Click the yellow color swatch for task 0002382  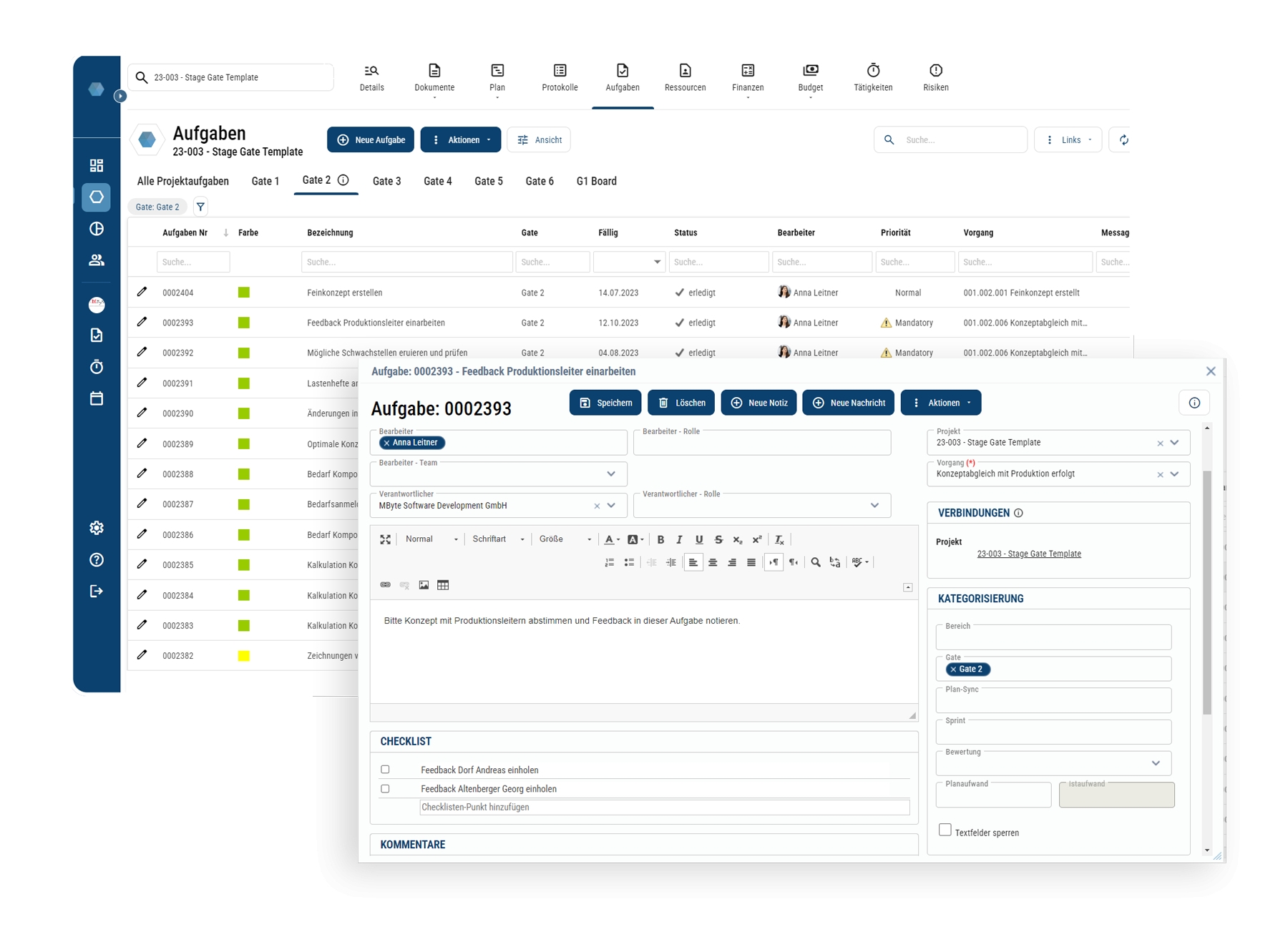click(x=244, y=655)
